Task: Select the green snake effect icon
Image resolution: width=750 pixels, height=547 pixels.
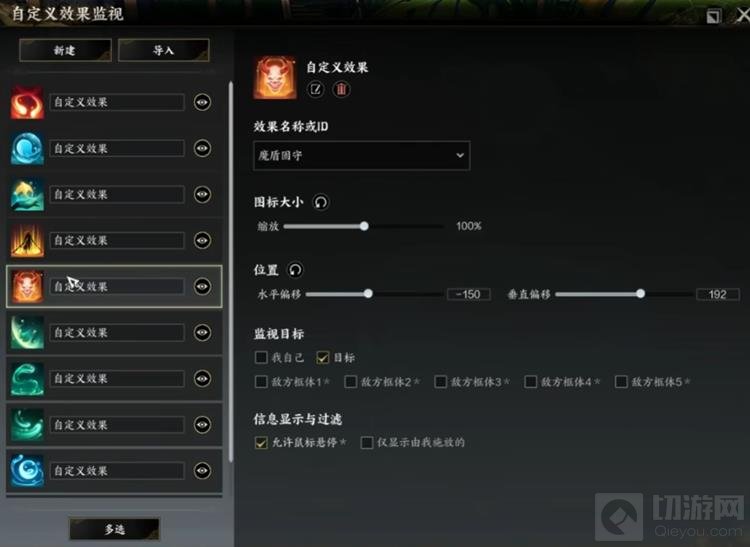Action: [27, 379]
